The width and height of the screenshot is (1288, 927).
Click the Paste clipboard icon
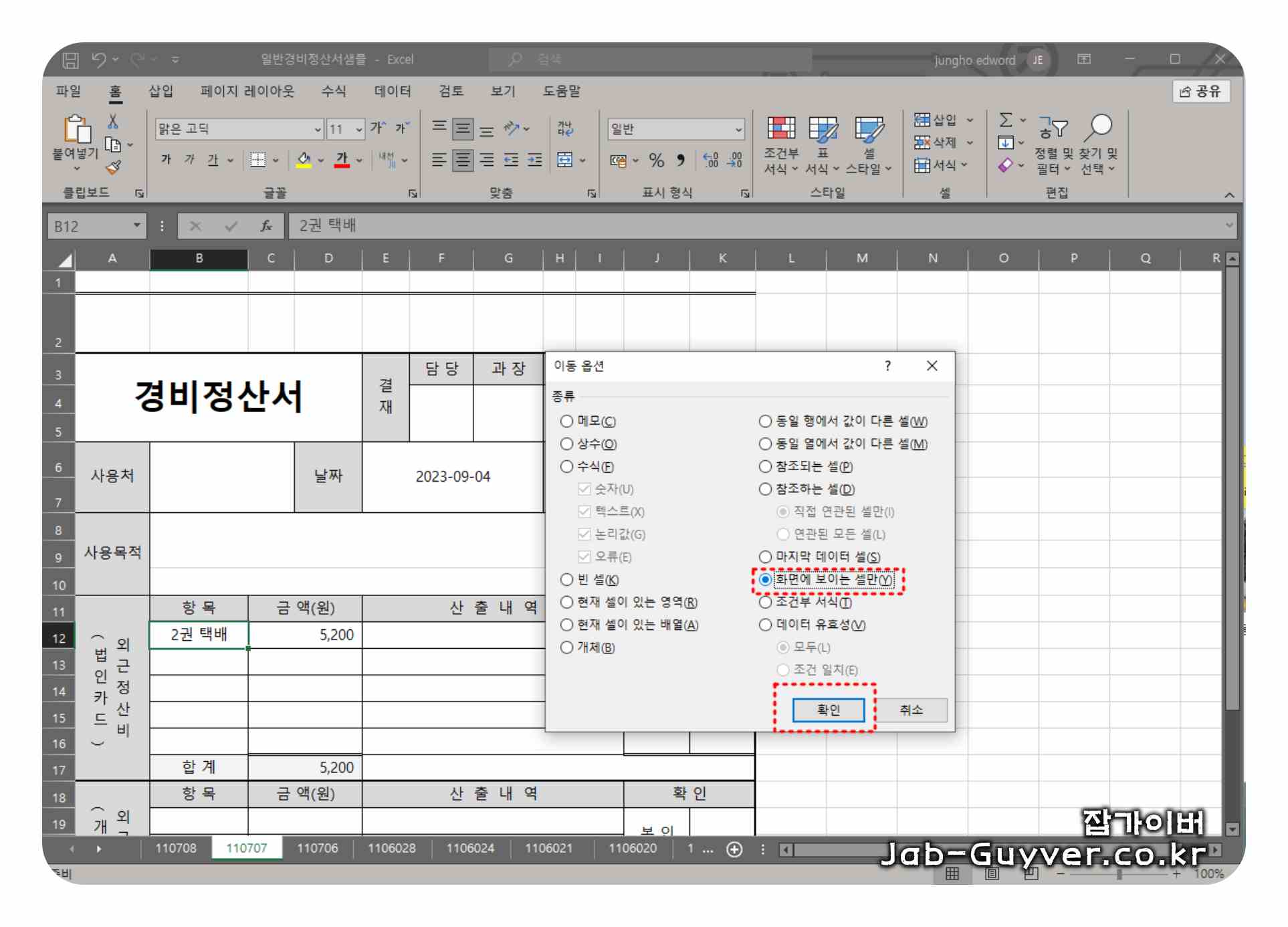click(76, 130)
